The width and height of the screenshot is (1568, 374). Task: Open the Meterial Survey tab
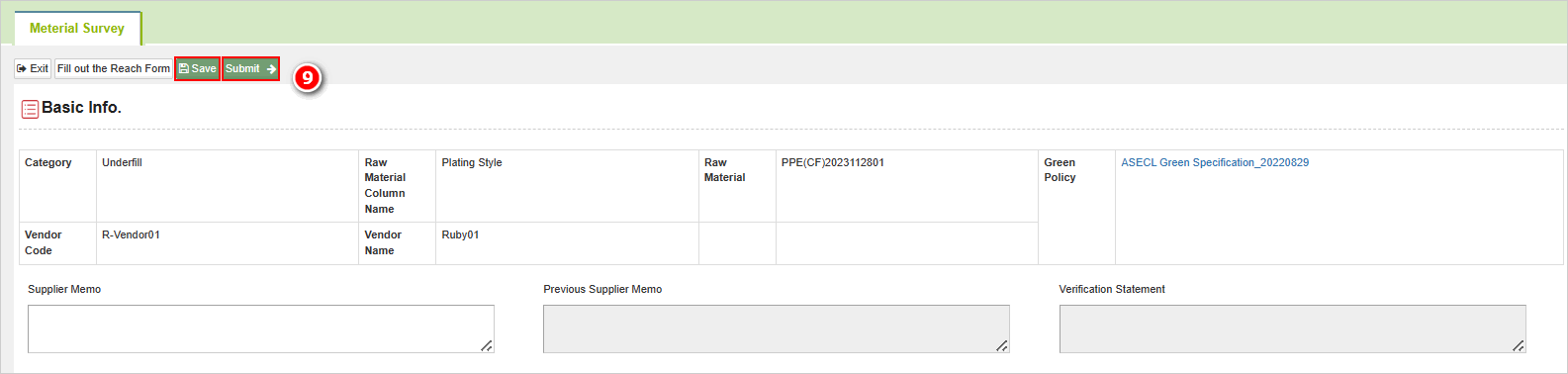tap(77, 28)
